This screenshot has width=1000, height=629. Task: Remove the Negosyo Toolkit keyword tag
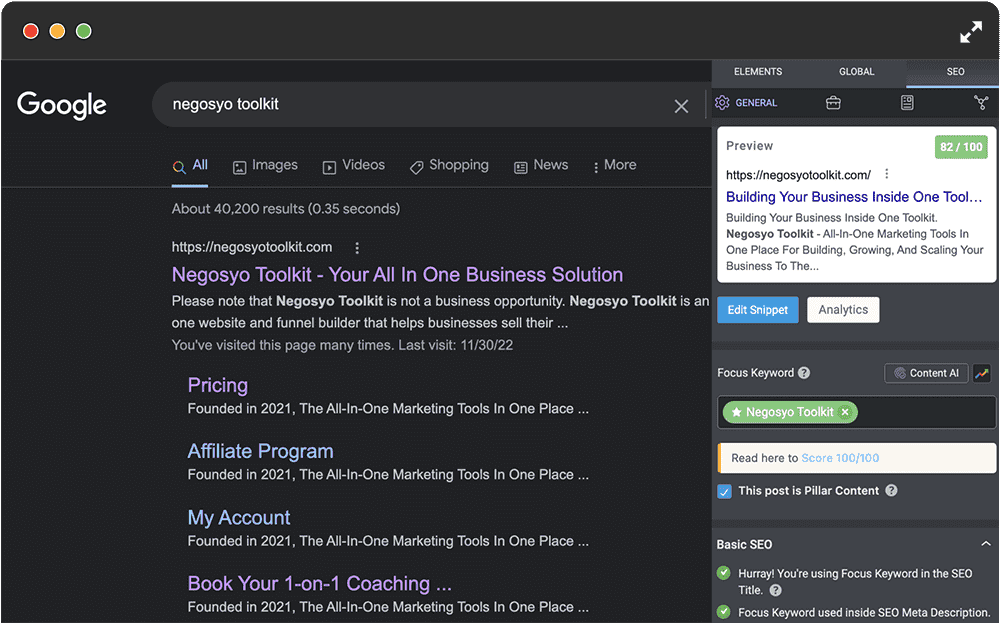pos(845,412)
